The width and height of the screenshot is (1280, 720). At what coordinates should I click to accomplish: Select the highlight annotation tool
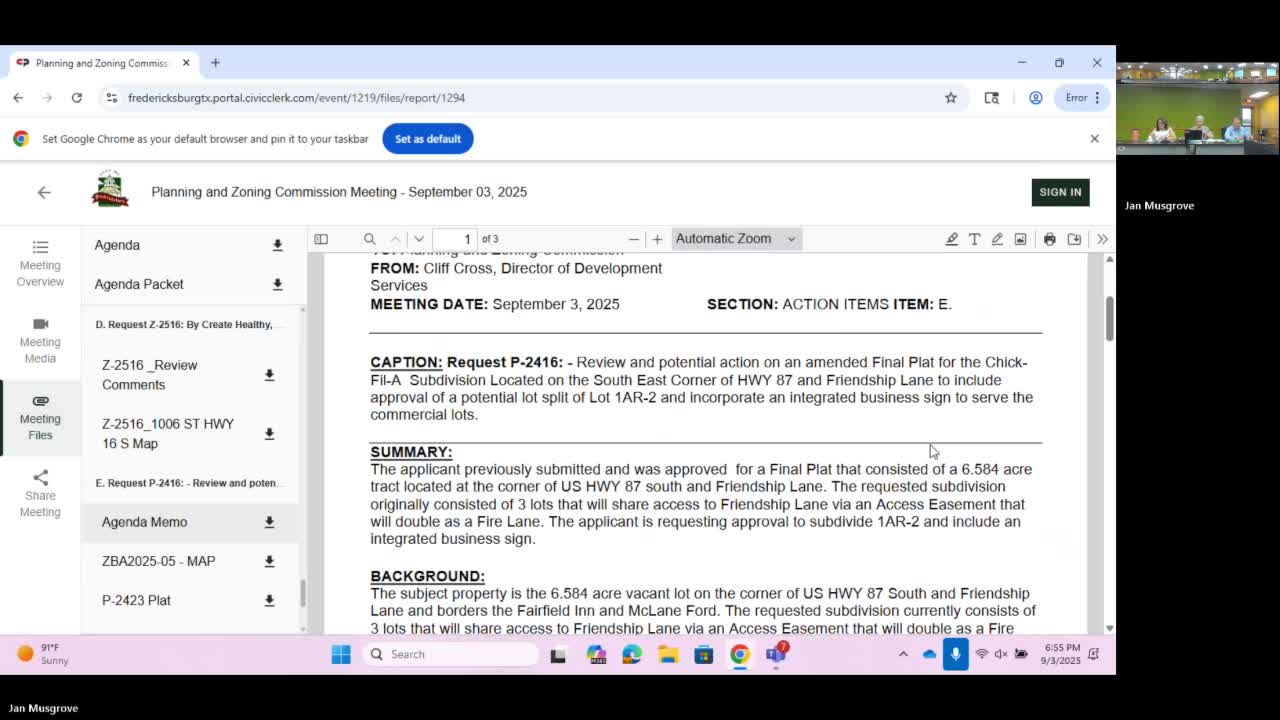tap(952, 239)
